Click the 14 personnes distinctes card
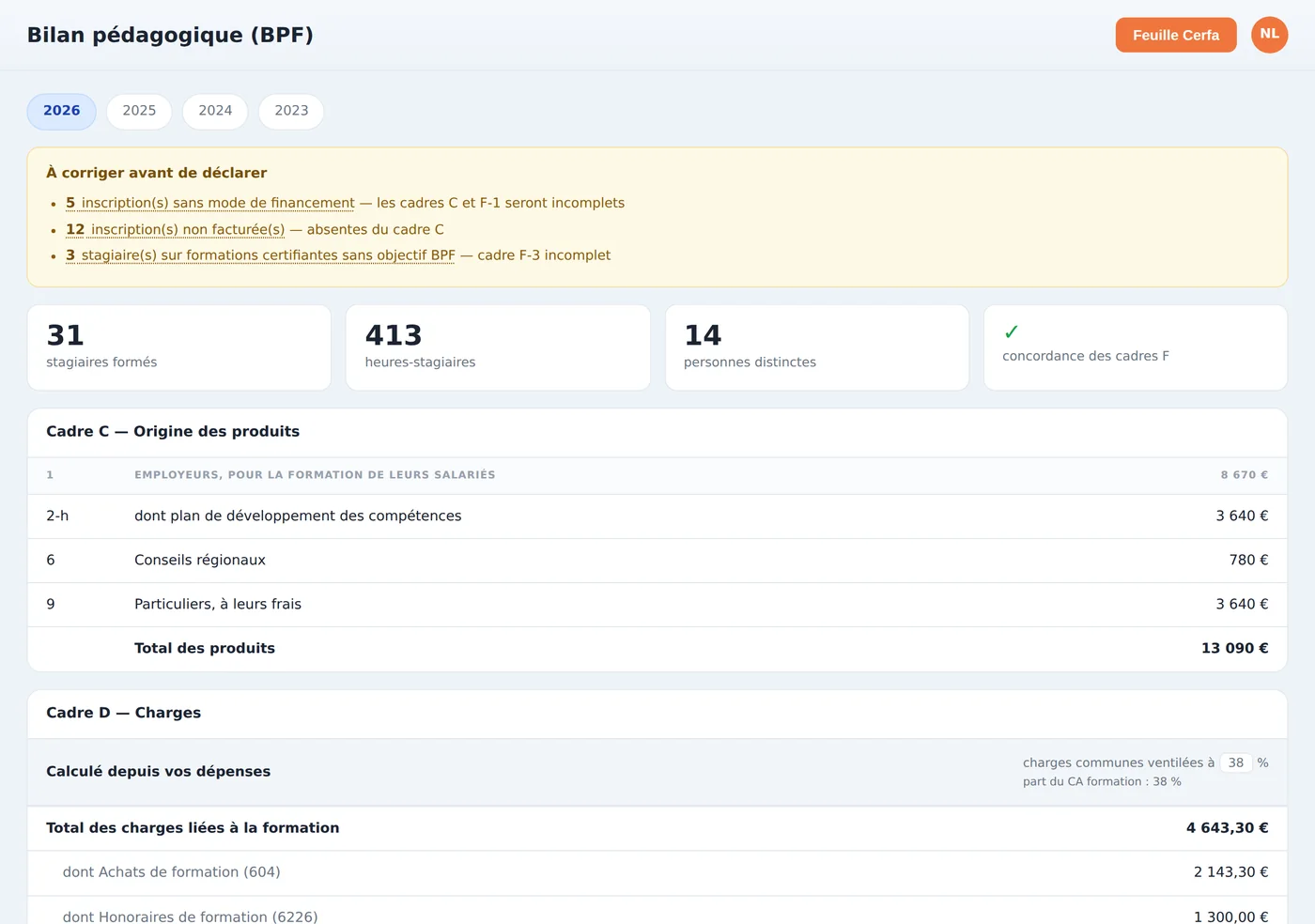Image resolution: width=1315 pixels, height=924 pixels. [817, 347]
